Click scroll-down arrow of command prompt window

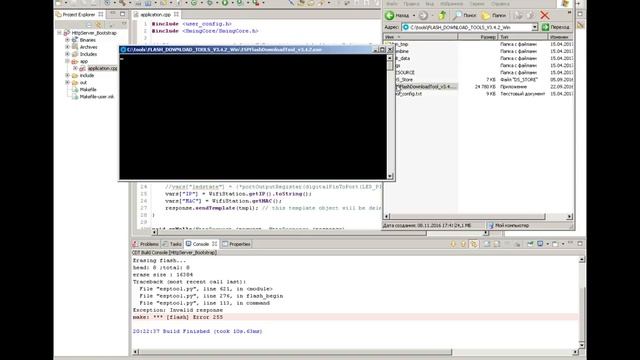[390, 176]
